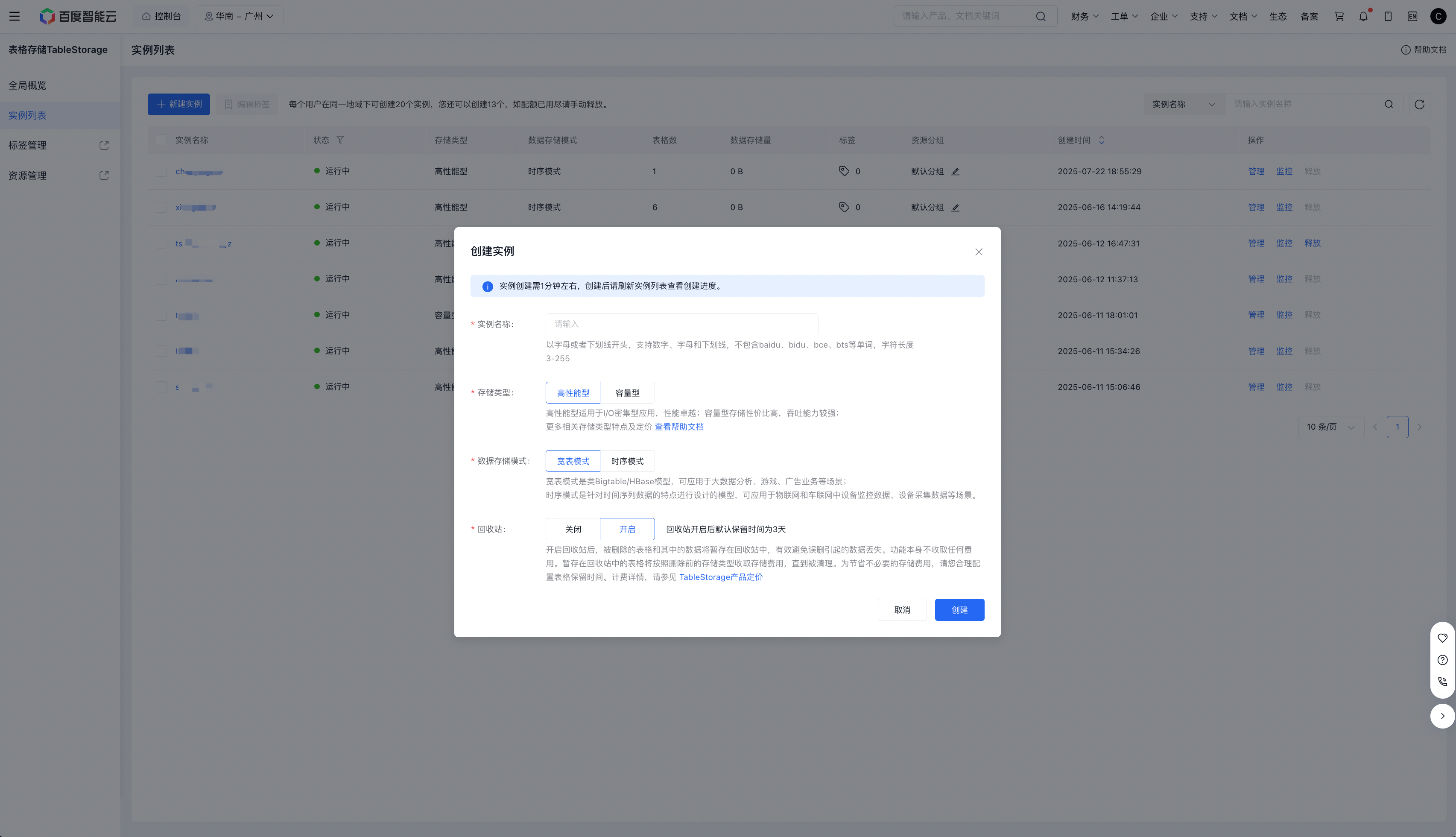The width and height of the screenshot is (1456, 837).
Task: Close the 创建实例 dialog with X
Action: pos(979,252)
